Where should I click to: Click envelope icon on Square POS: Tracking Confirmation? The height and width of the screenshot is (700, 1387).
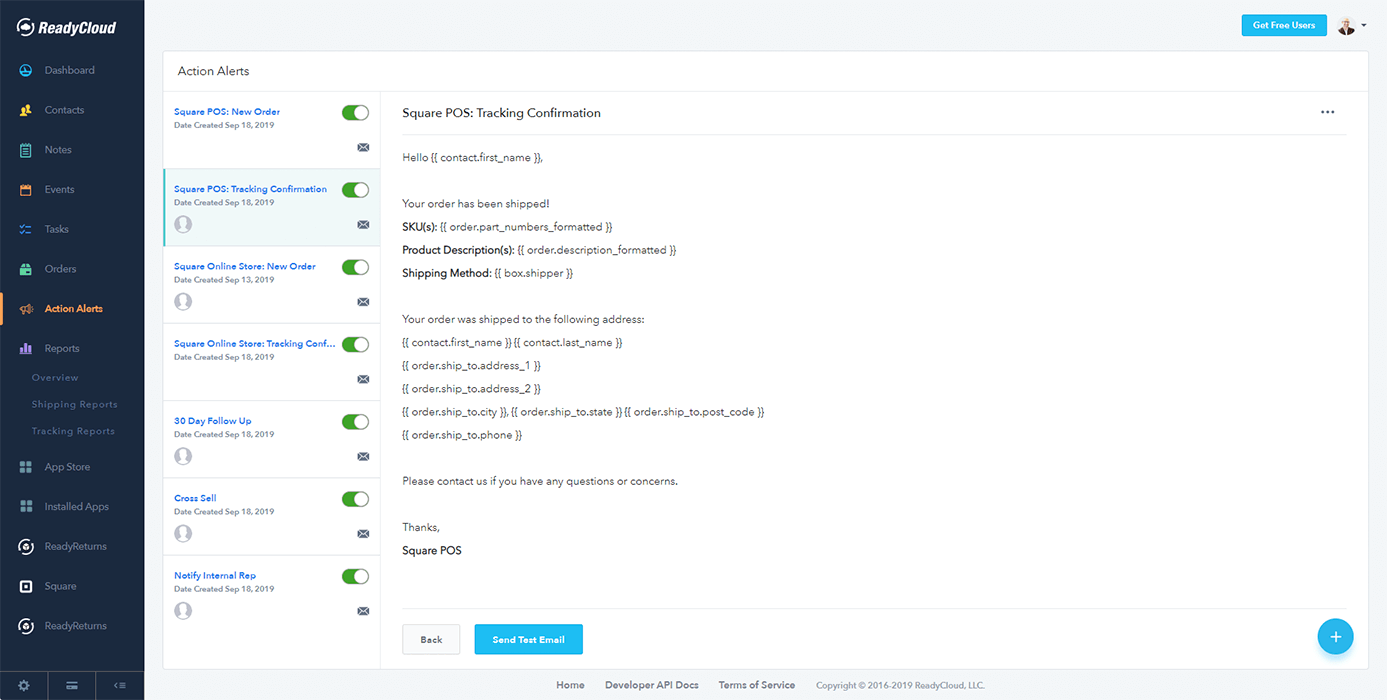click(363, 225)
